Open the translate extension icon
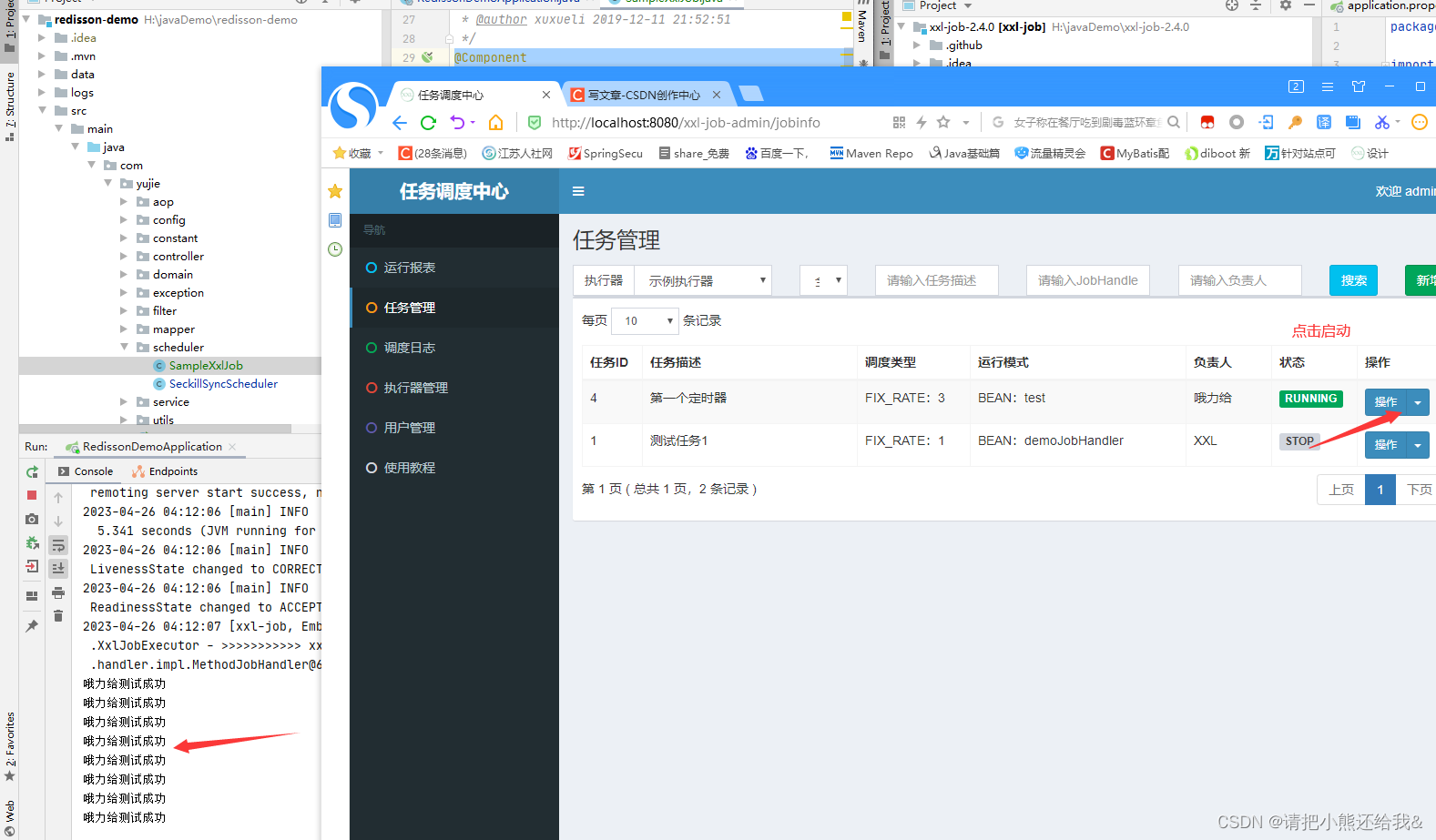1436x840 pixels. click(1324, 122)
